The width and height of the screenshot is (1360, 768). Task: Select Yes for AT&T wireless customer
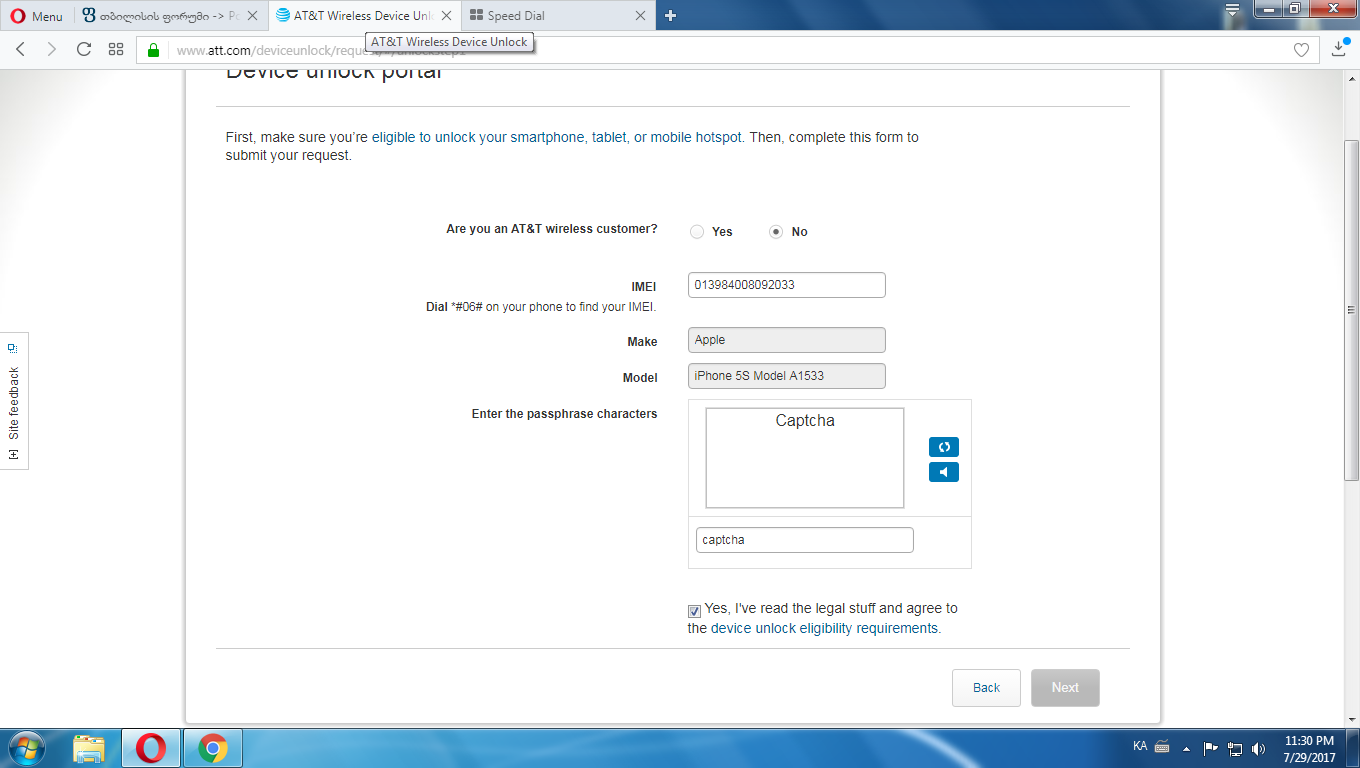click(x=697, y=232)
